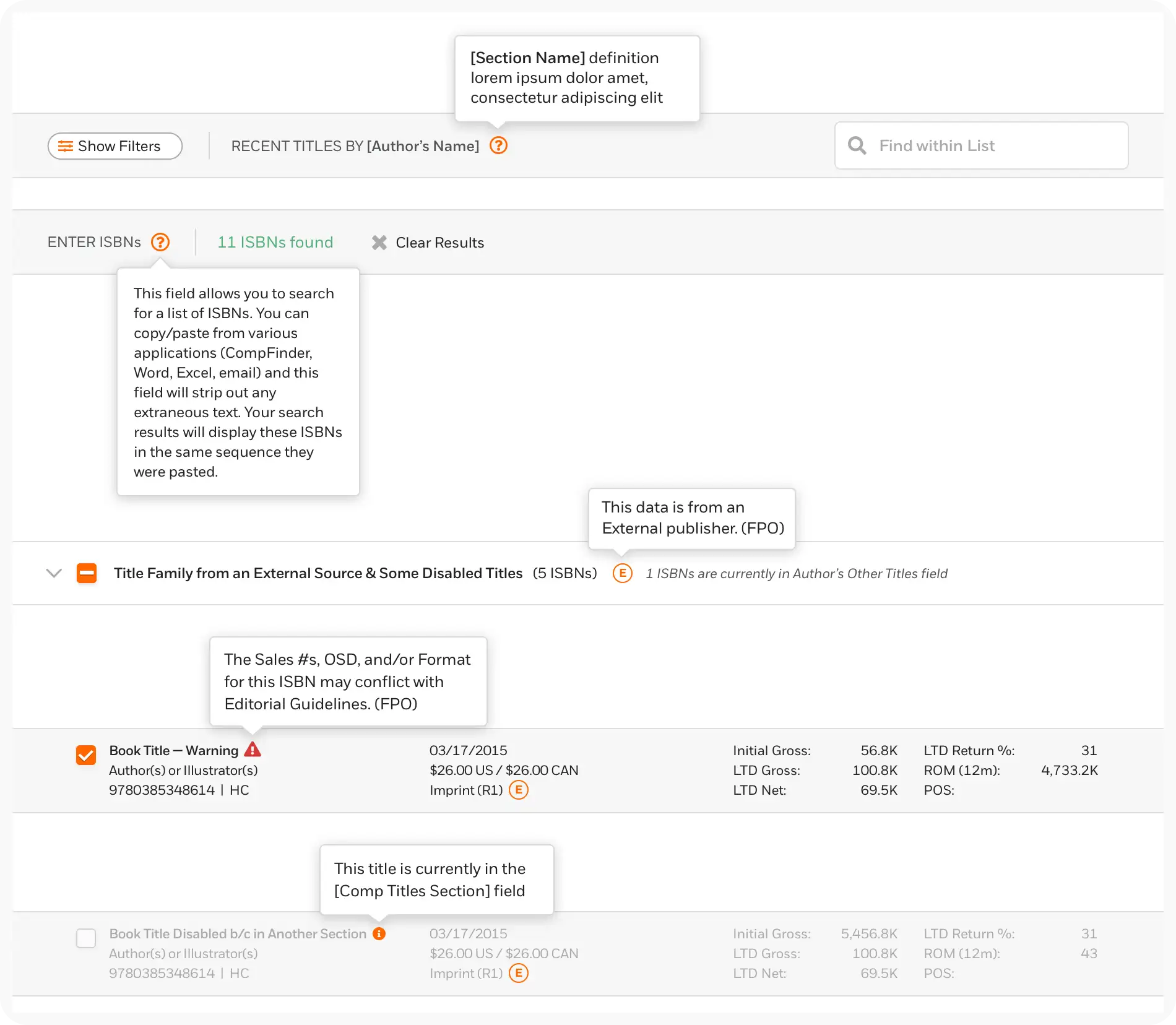Viewport: 1176px width, 1025px height.
Task: Click the Title Family from an External Source heading
Action: pyautogui.click(x=318, y=573)
